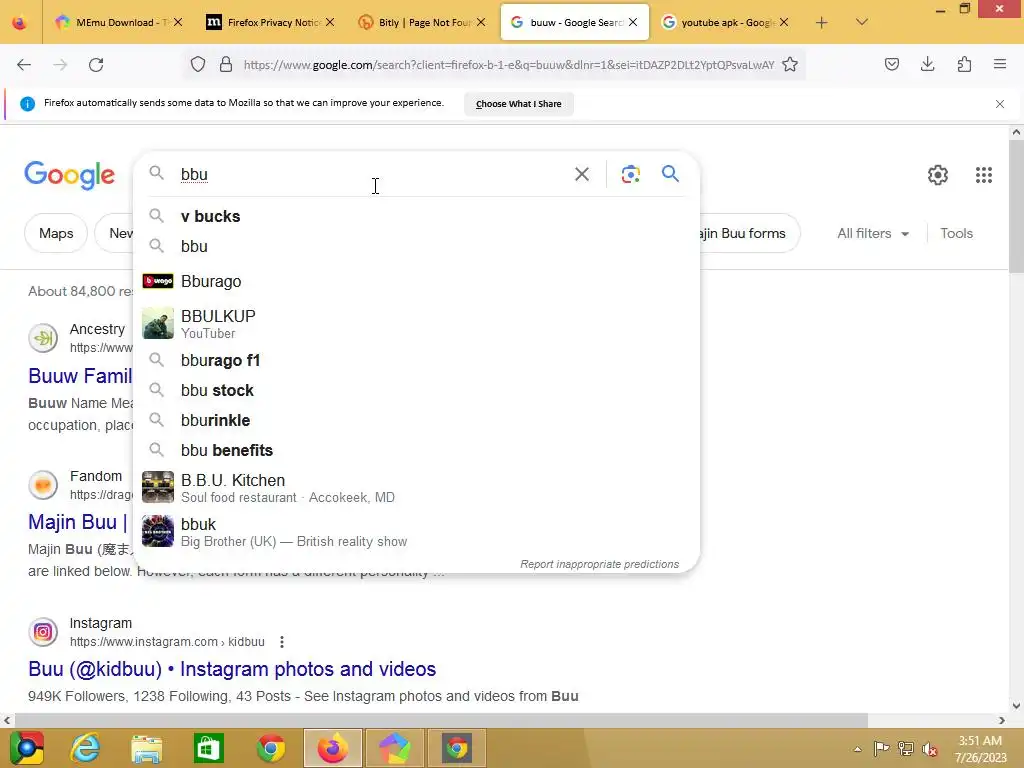Dismiss the Firefox data notification bar
1024x768 pixels.
click(x=1000, y=104)
